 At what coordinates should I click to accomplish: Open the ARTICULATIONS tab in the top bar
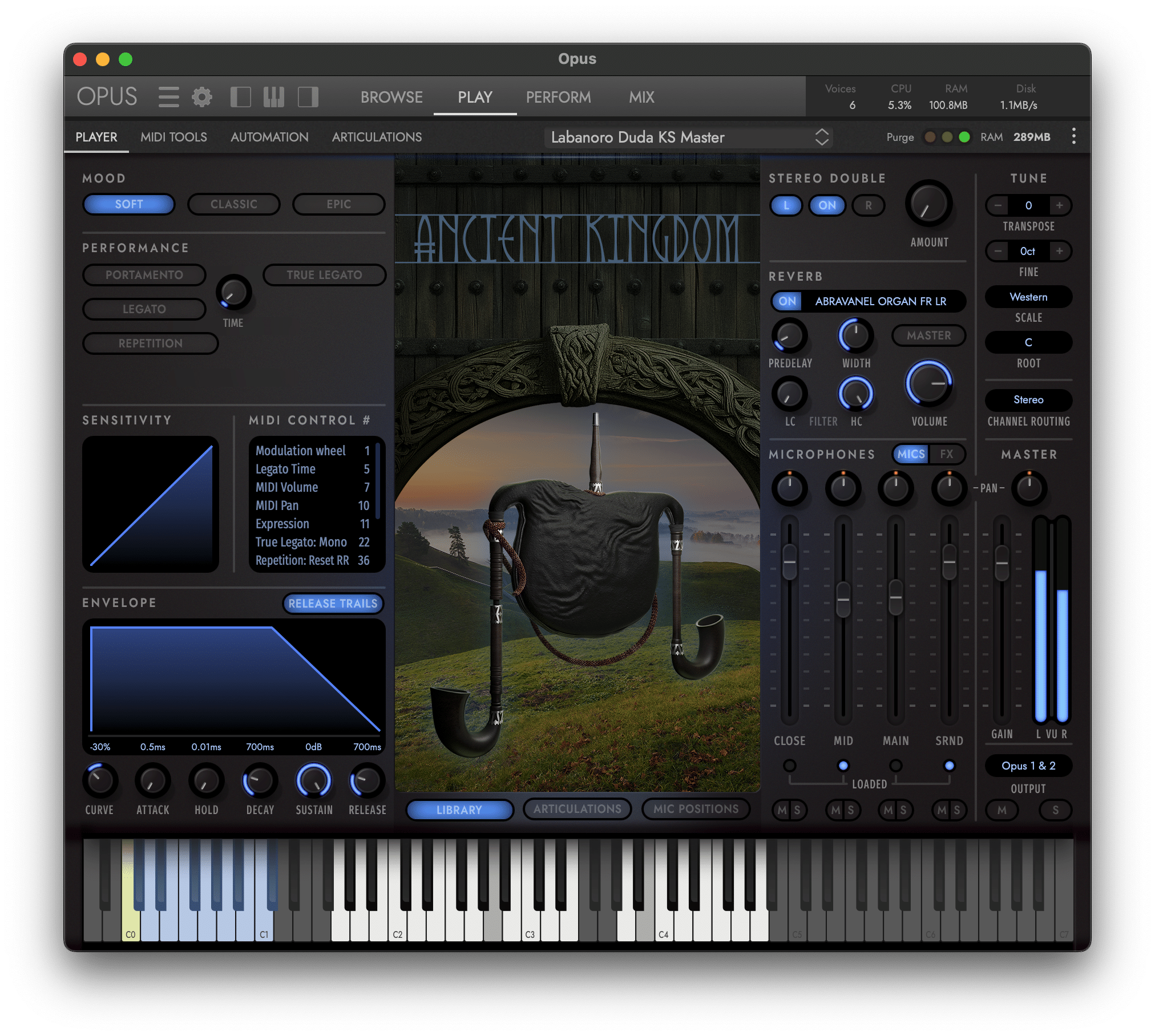tap(377, 137)
